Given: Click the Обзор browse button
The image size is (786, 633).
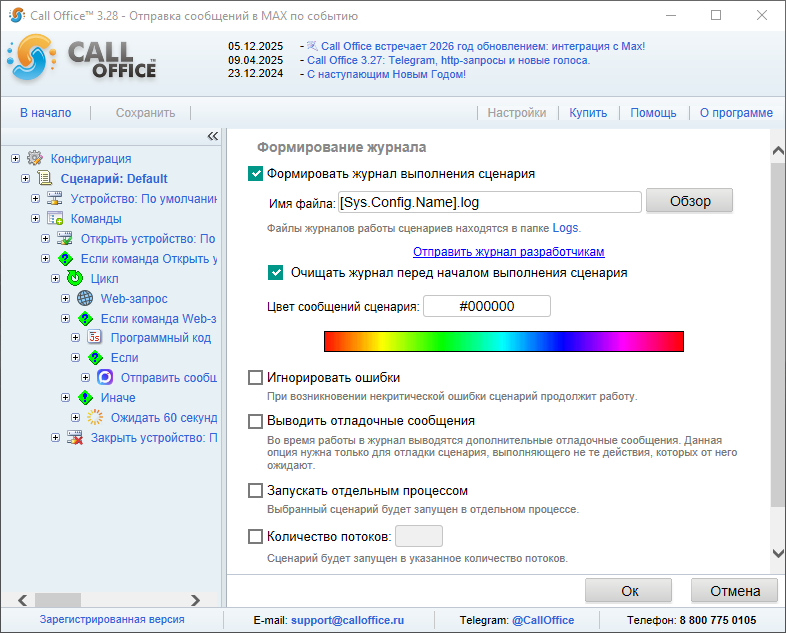Looking at the screenshot, I should [x=689, y=201].
